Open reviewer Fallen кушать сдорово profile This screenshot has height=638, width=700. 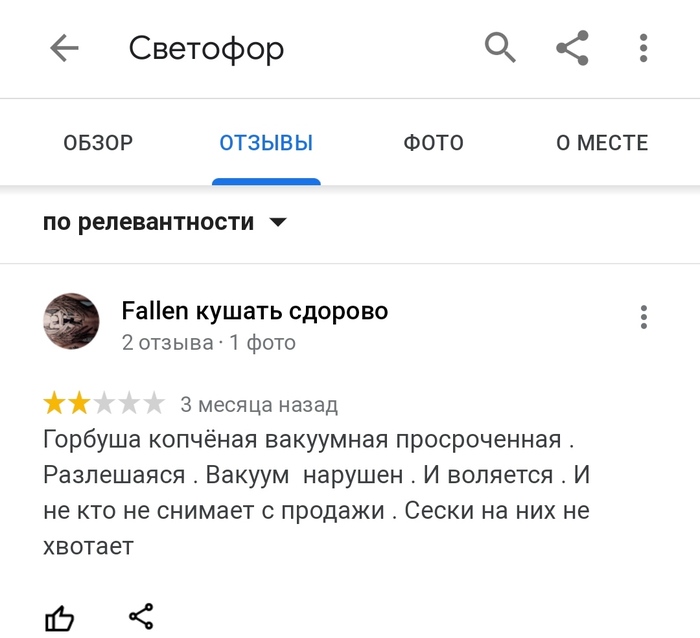tap(255, 311)
